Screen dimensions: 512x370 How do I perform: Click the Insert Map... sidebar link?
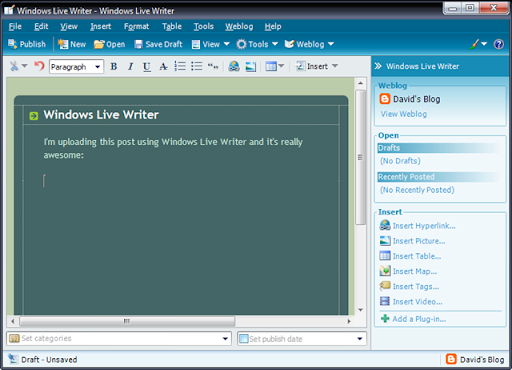[415, 271]
